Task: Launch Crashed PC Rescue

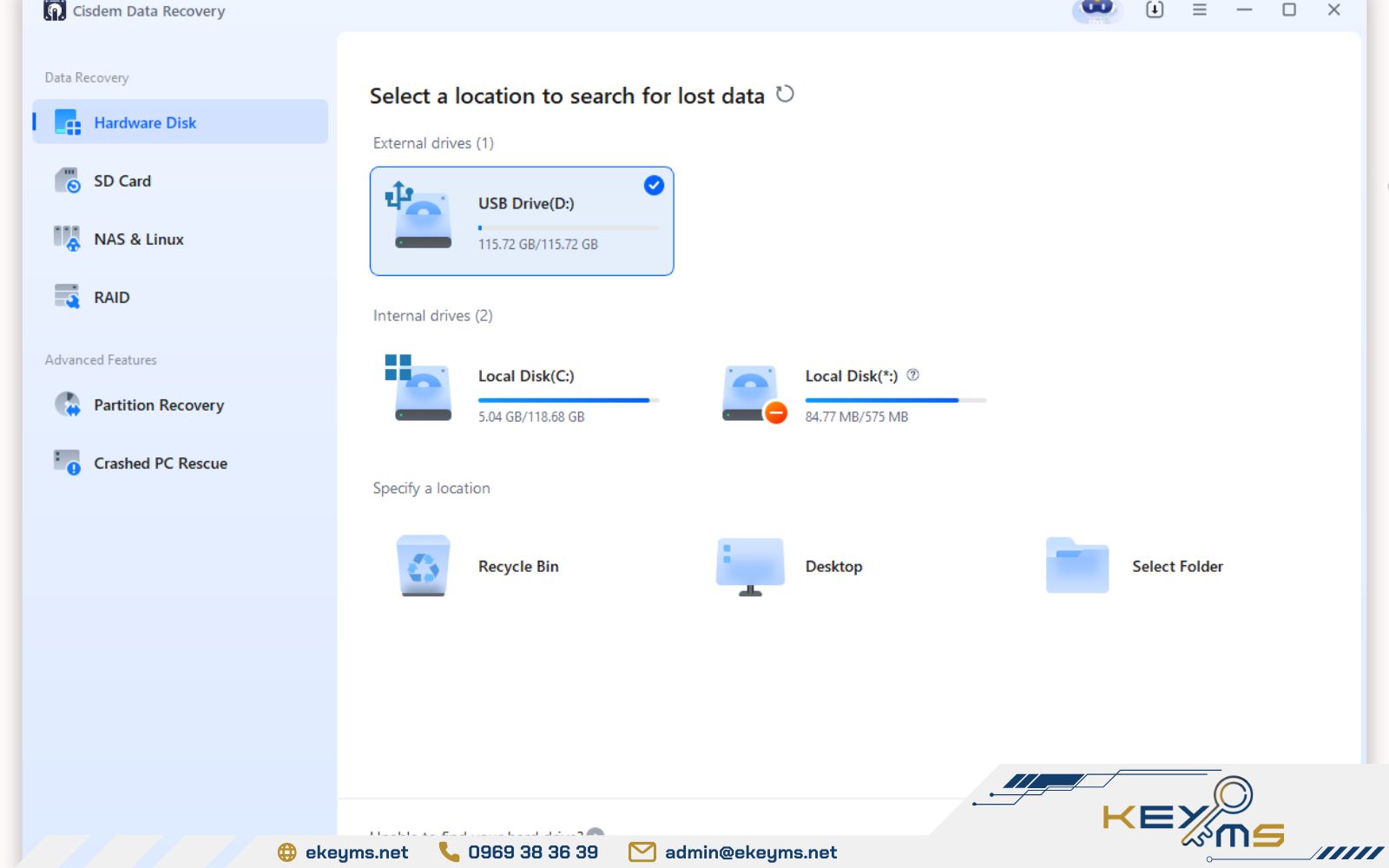Action: tap(161, 464)
